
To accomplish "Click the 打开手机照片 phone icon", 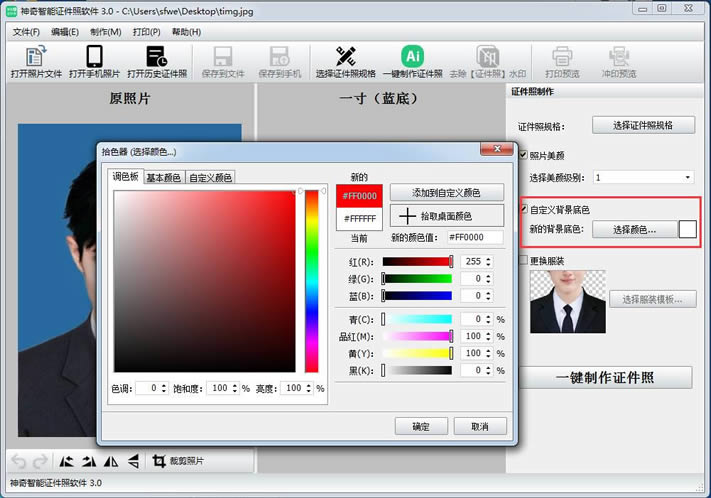I will pos(94,62).
